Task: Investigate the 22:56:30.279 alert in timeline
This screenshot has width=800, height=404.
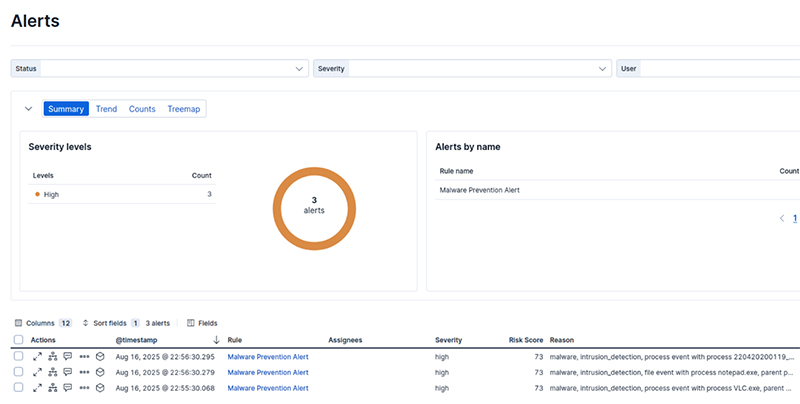Action: click(x=100, y=372)
